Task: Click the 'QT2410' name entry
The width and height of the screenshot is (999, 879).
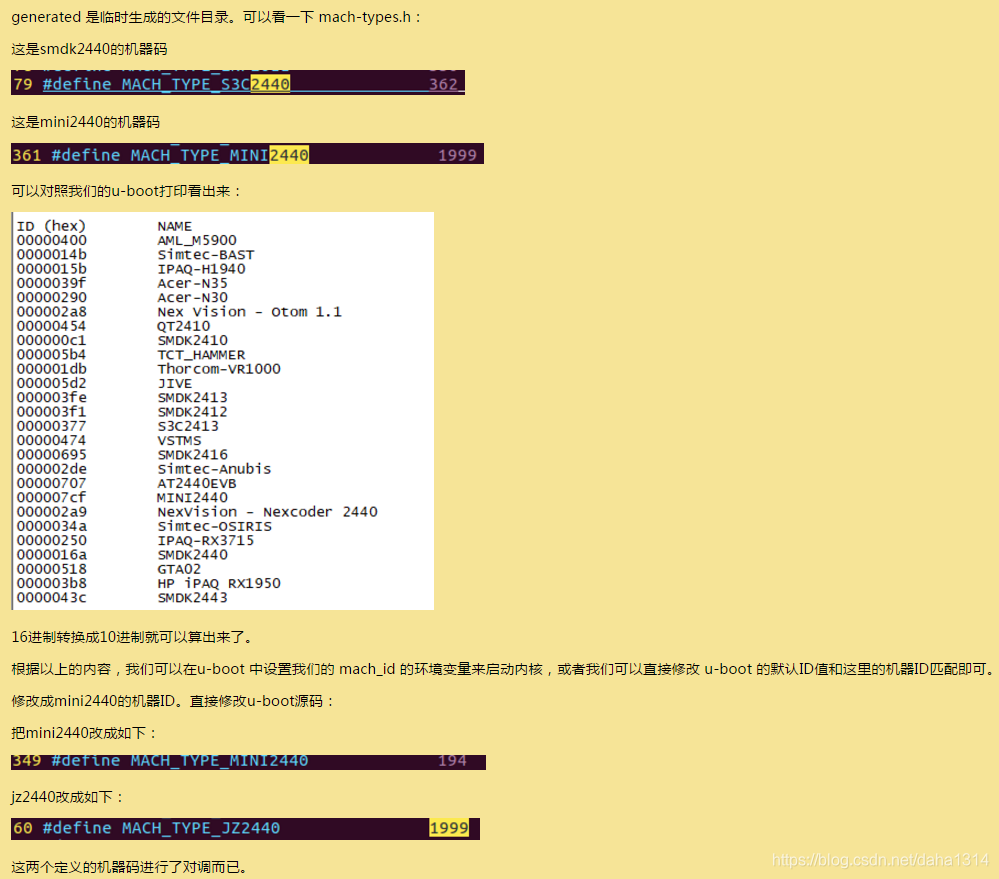Action: click(183, 326)
